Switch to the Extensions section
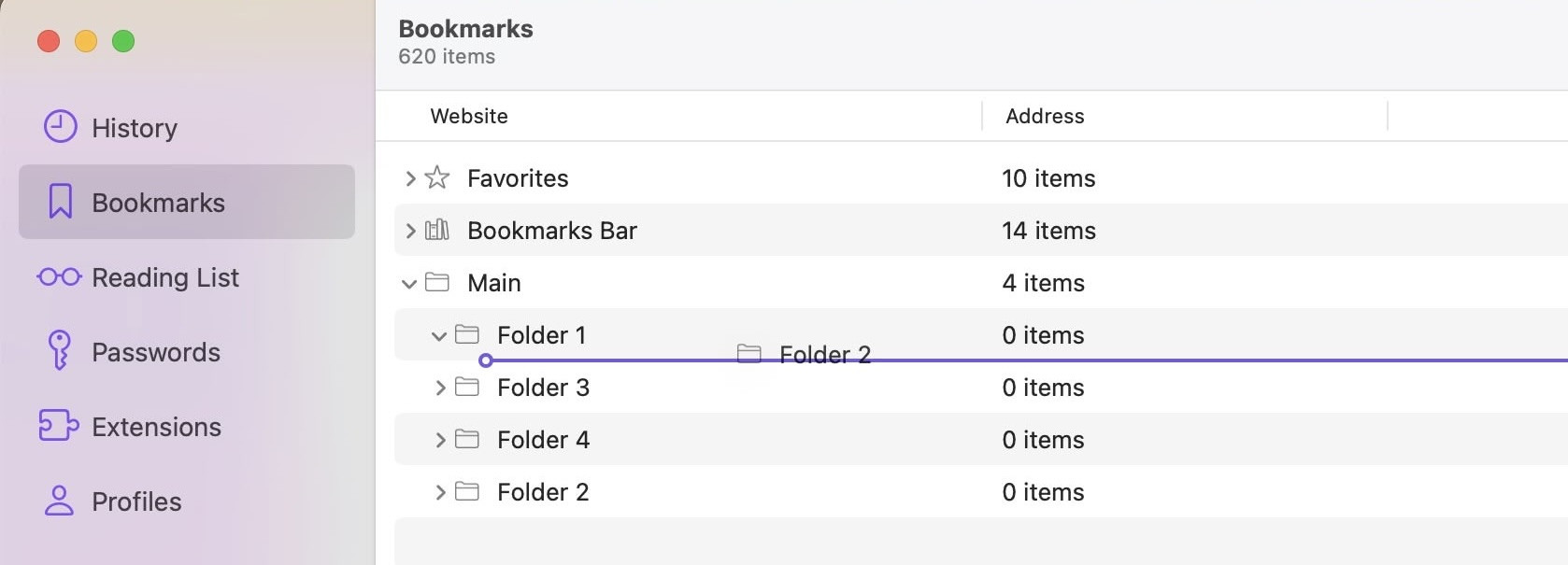The width and height of the screenshot is (1568, 565). click(156, 427)
